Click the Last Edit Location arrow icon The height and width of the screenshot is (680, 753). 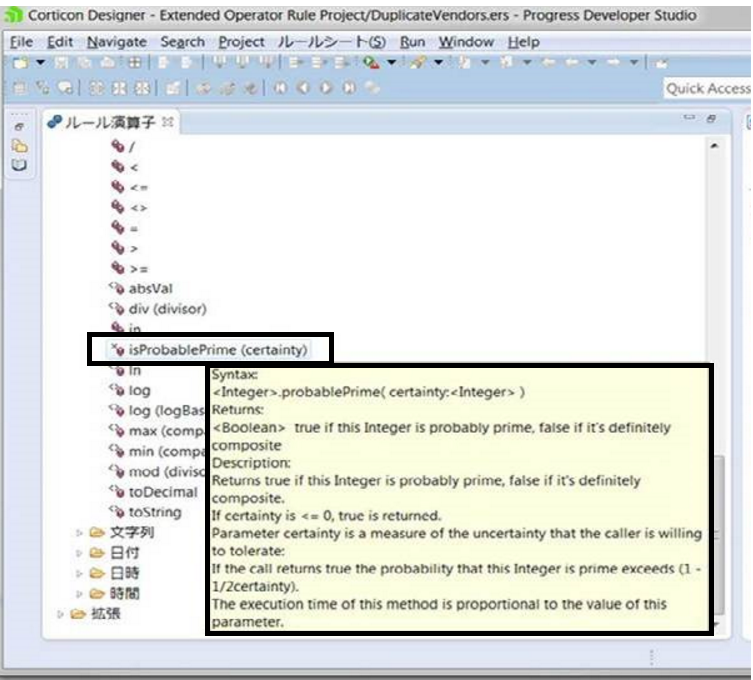tap(548, 62)
